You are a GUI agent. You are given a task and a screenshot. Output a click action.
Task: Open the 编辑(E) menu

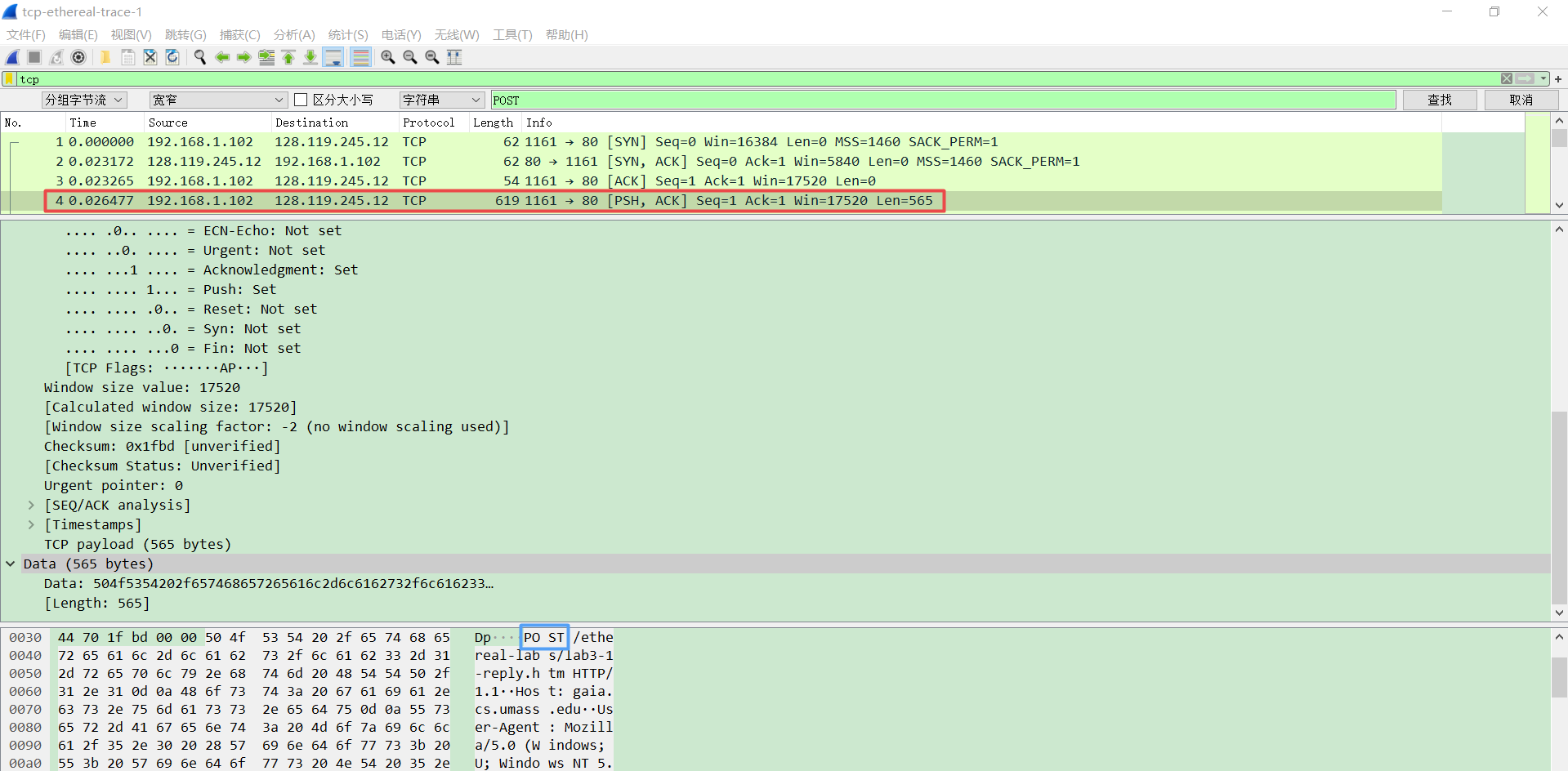click(x=78, y=35)
